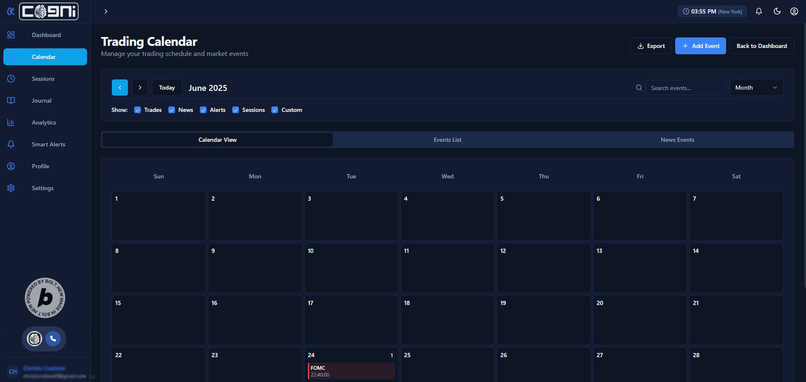Click the Sessions clock icon
Viewport: 806px width, 382px height.
coord(11,79)
